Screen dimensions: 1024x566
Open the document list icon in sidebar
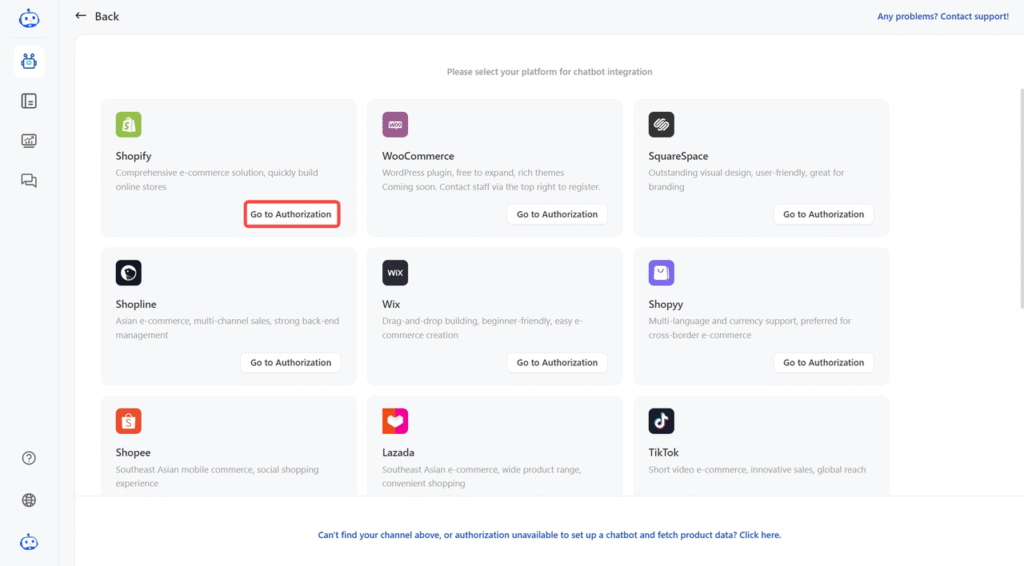[x=29, y=101]
